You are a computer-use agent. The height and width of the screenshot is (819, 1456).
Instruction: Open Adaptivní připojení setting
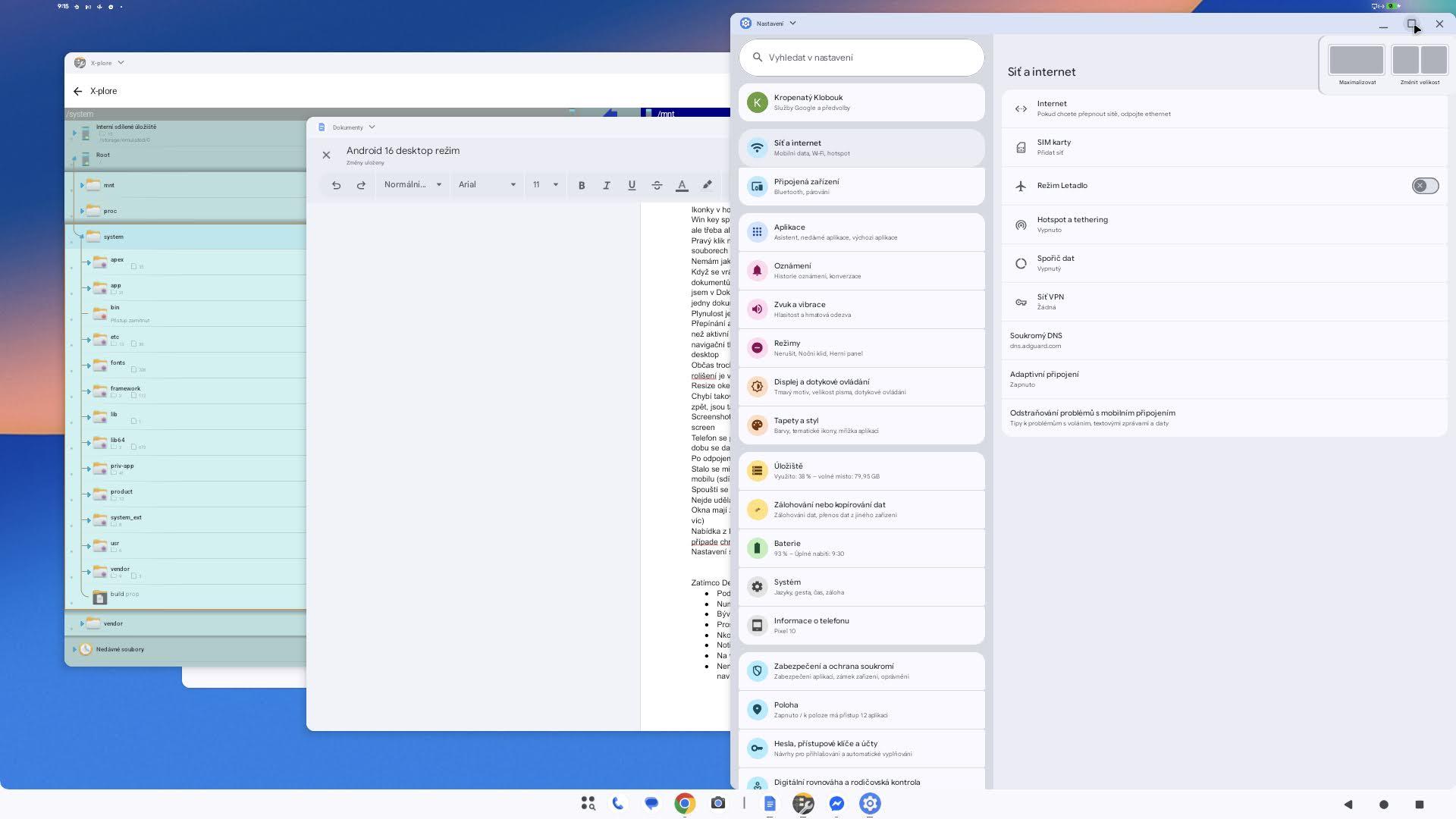pyautogui.click(x=1224, y=379)
